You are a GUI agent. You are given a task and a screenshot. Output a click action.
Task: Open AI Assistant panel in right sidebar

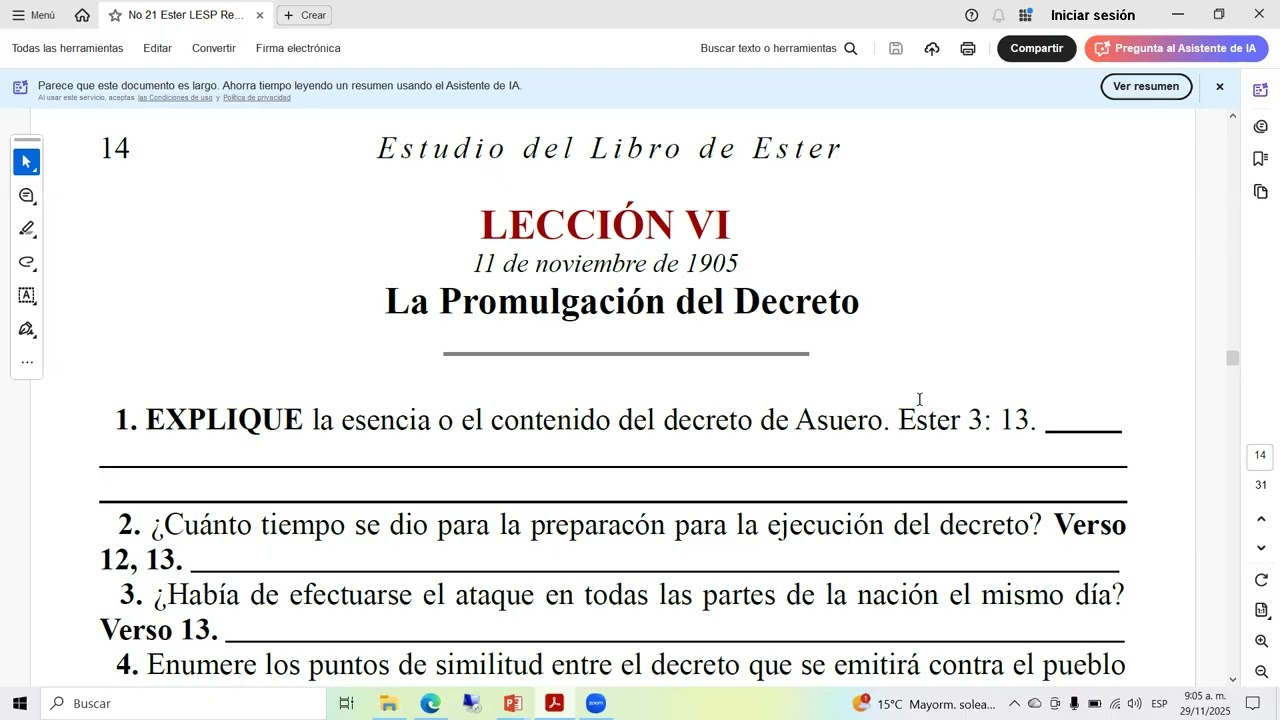point(1261,90)
